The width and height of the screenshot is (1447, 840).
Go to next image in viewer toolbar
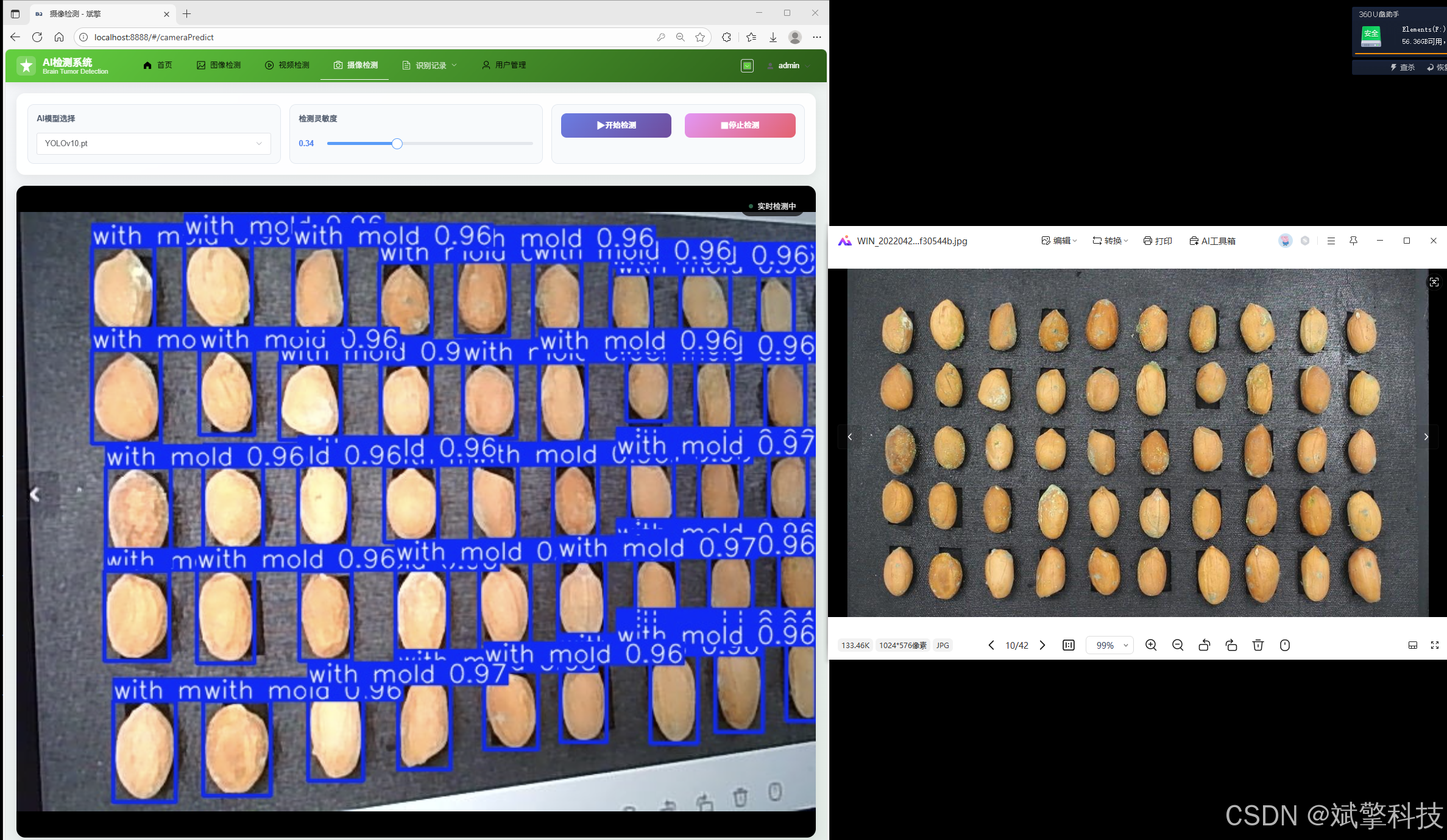click(x=1042, y=645)
